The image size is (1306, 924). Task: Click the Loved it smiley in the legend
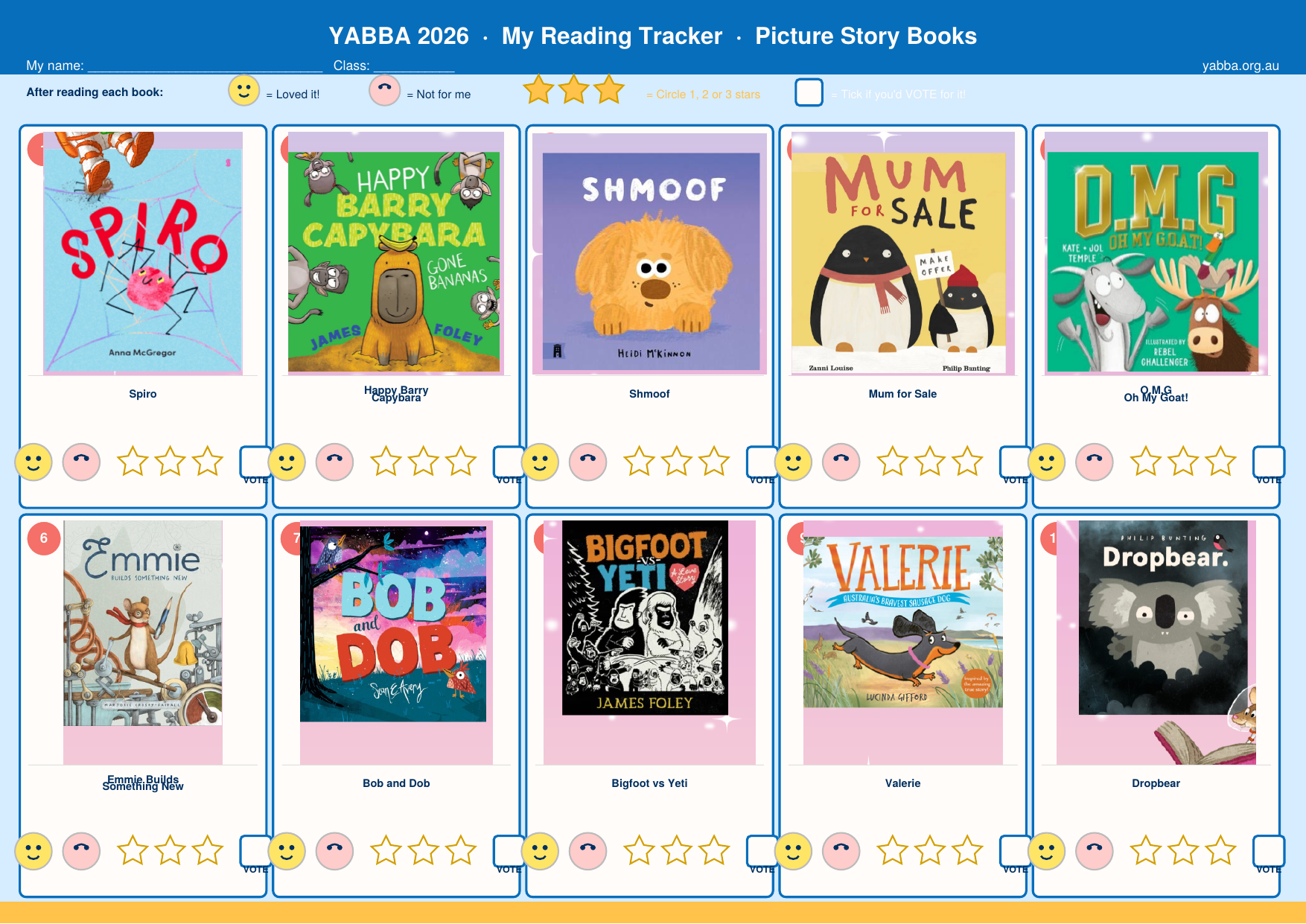(243, 91)
